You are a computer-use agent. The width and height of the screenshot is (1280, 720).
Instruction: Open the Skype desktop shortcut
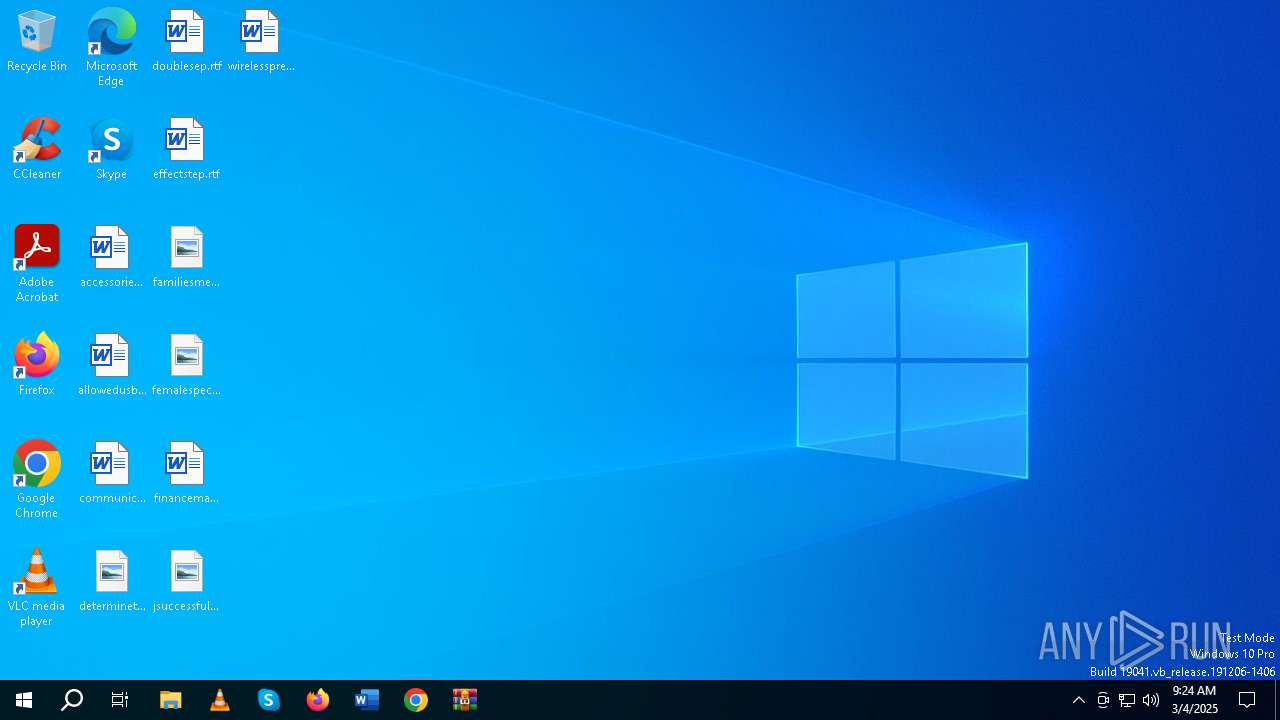click(x=111, y=149)
